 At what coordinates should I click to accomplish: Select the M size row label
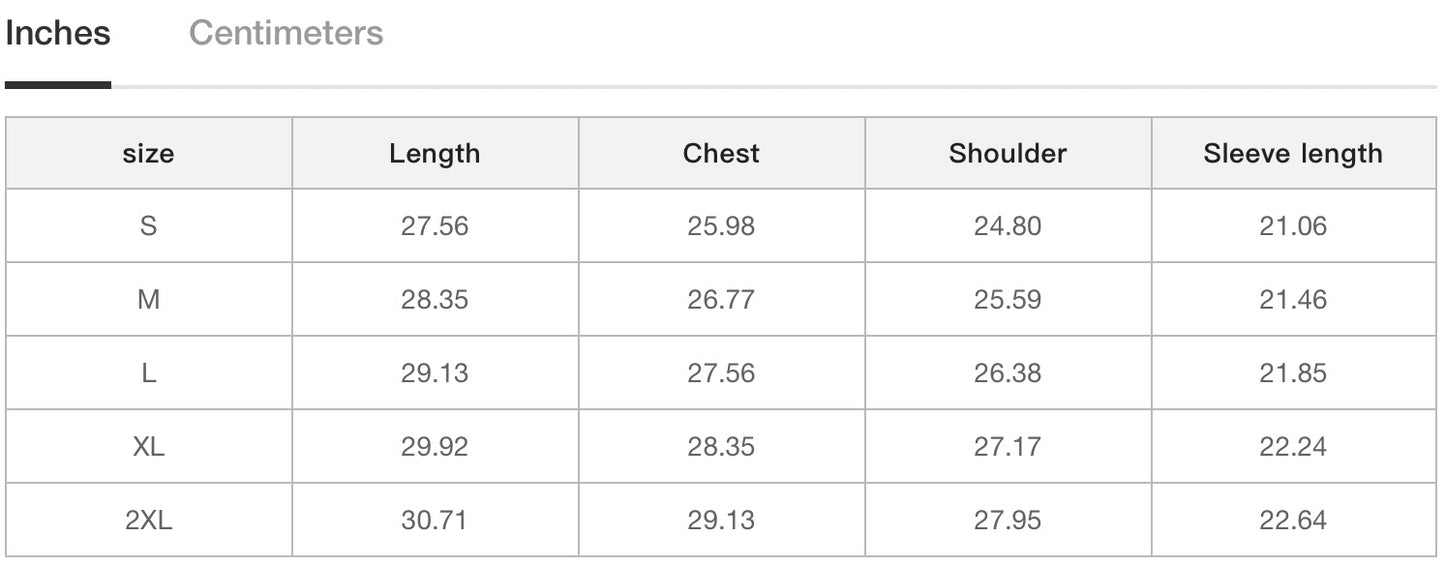pos(148,299)
